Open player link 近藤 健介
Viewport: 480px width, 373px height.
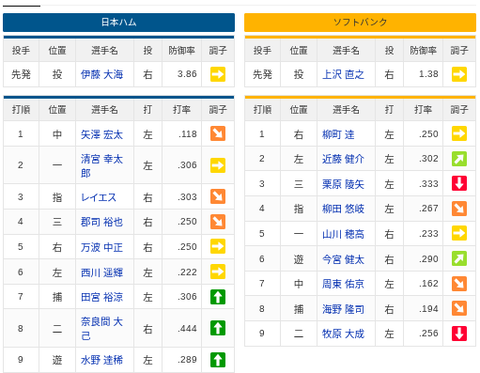pos(343,159)
